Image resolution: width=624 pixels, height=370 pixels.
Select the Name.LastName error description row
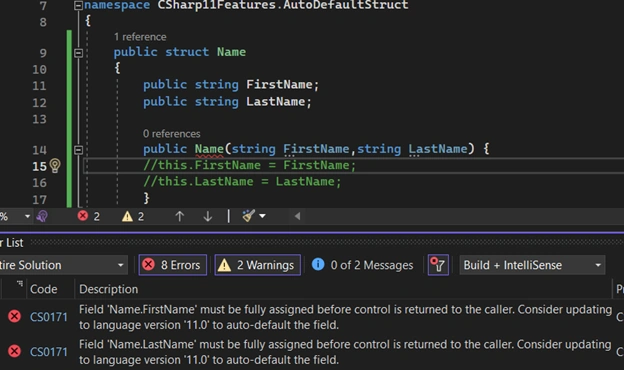coord(345,352)
